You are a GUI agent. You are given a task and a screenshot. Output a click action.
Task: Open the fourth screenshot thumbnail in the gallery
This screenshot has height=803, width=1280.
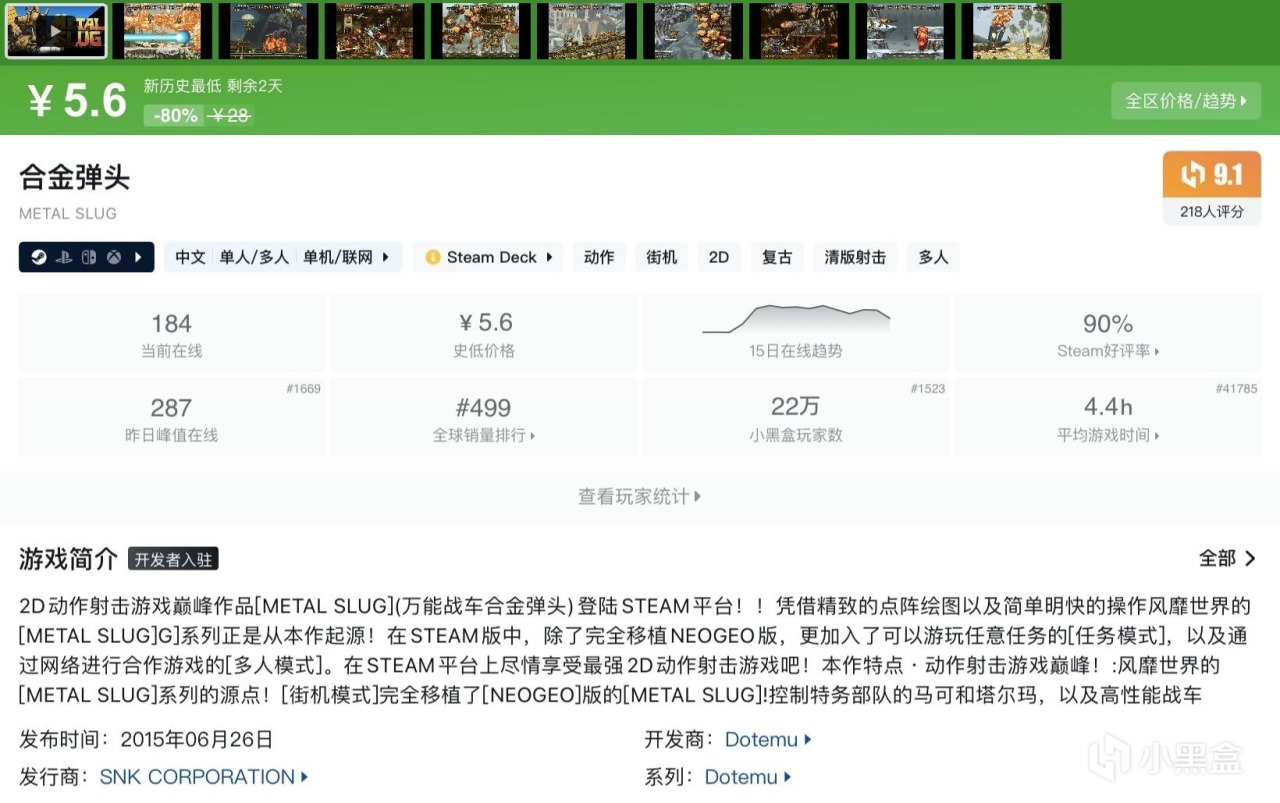click(374, 31)
